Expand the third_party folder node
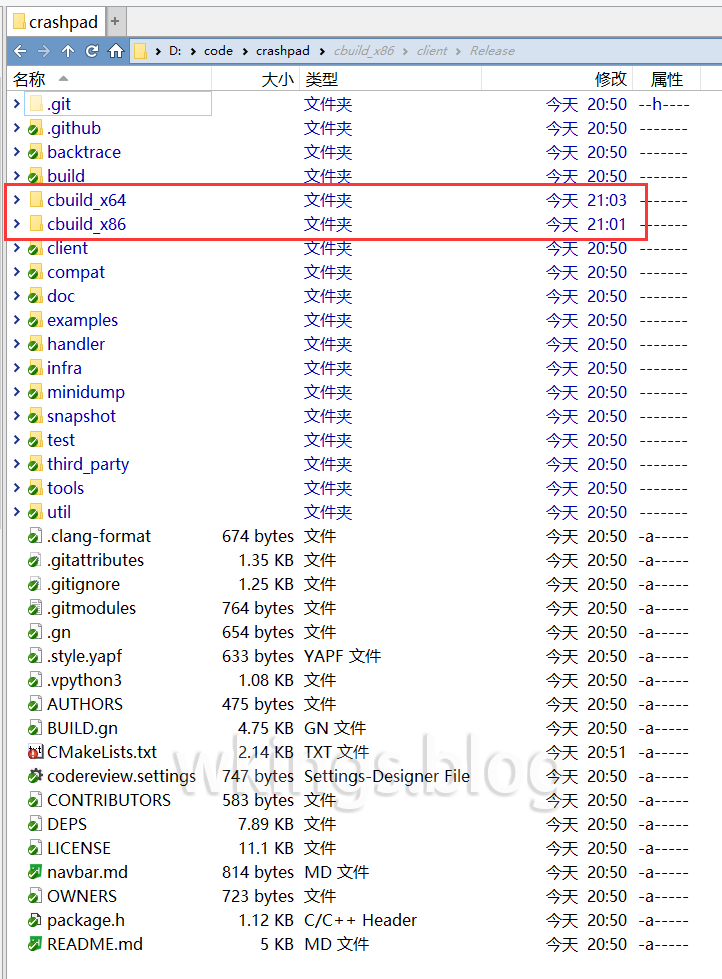The height and width of the screenshot is (979, 722). coord(16,464)
